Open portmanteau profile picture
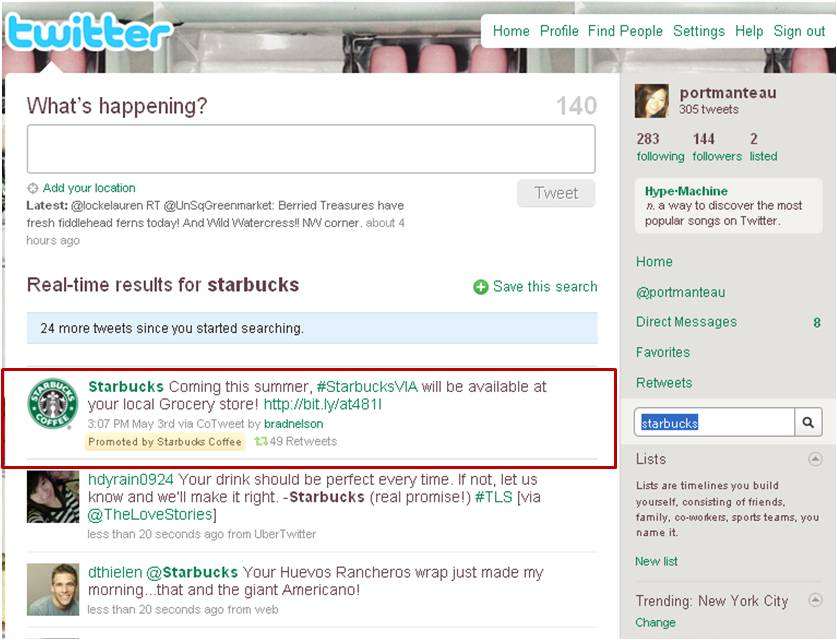This screenshot has width=837, height=640. [651, 101]
